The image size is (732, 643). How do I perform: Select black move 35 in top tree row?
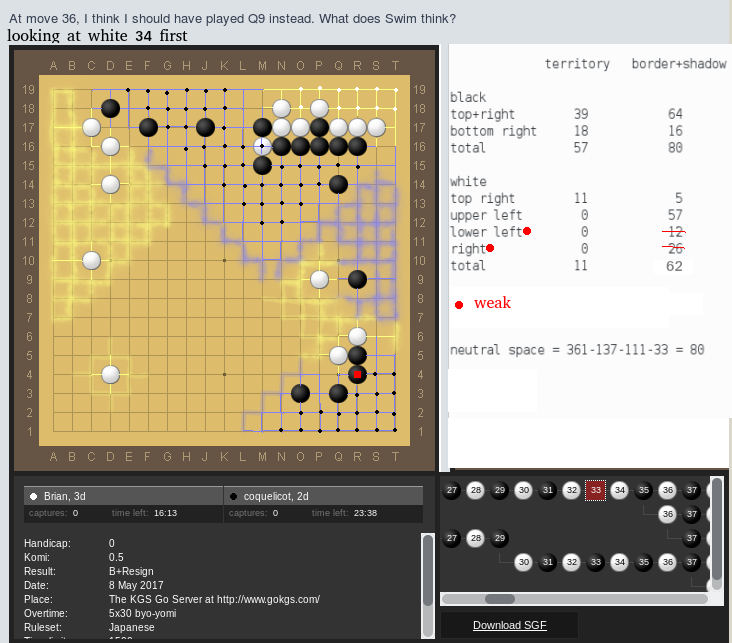pos(644,490)
